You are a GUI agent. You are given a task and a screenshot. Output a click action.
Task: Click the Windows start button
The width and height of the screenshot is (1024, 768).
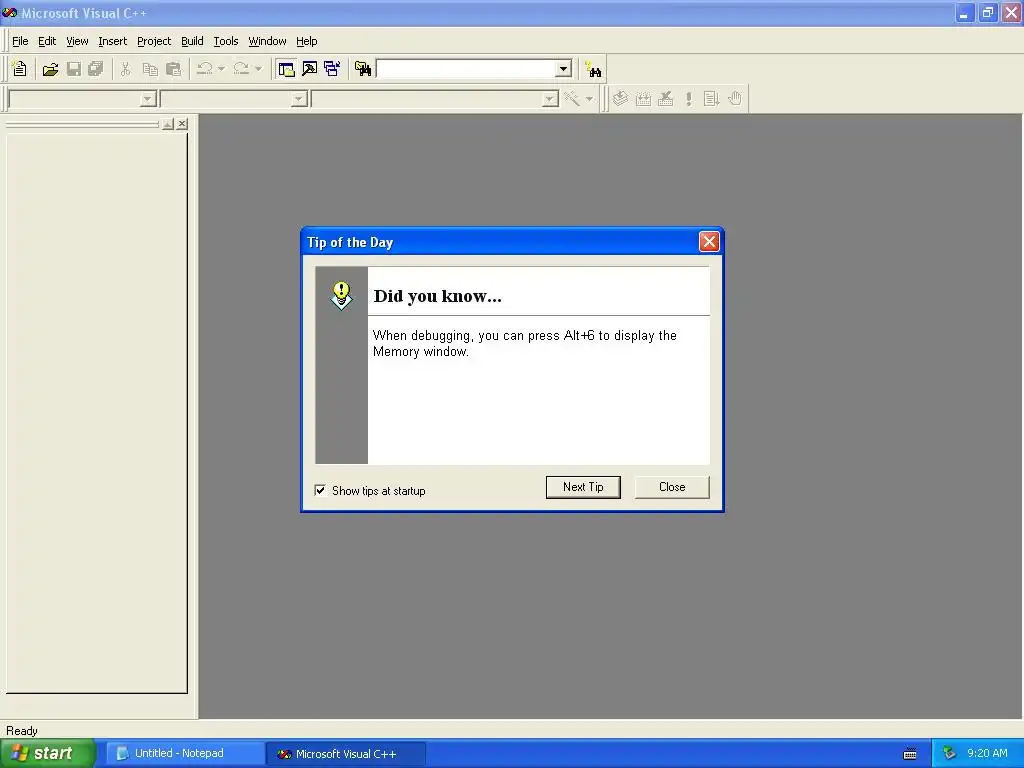(47, 754)
